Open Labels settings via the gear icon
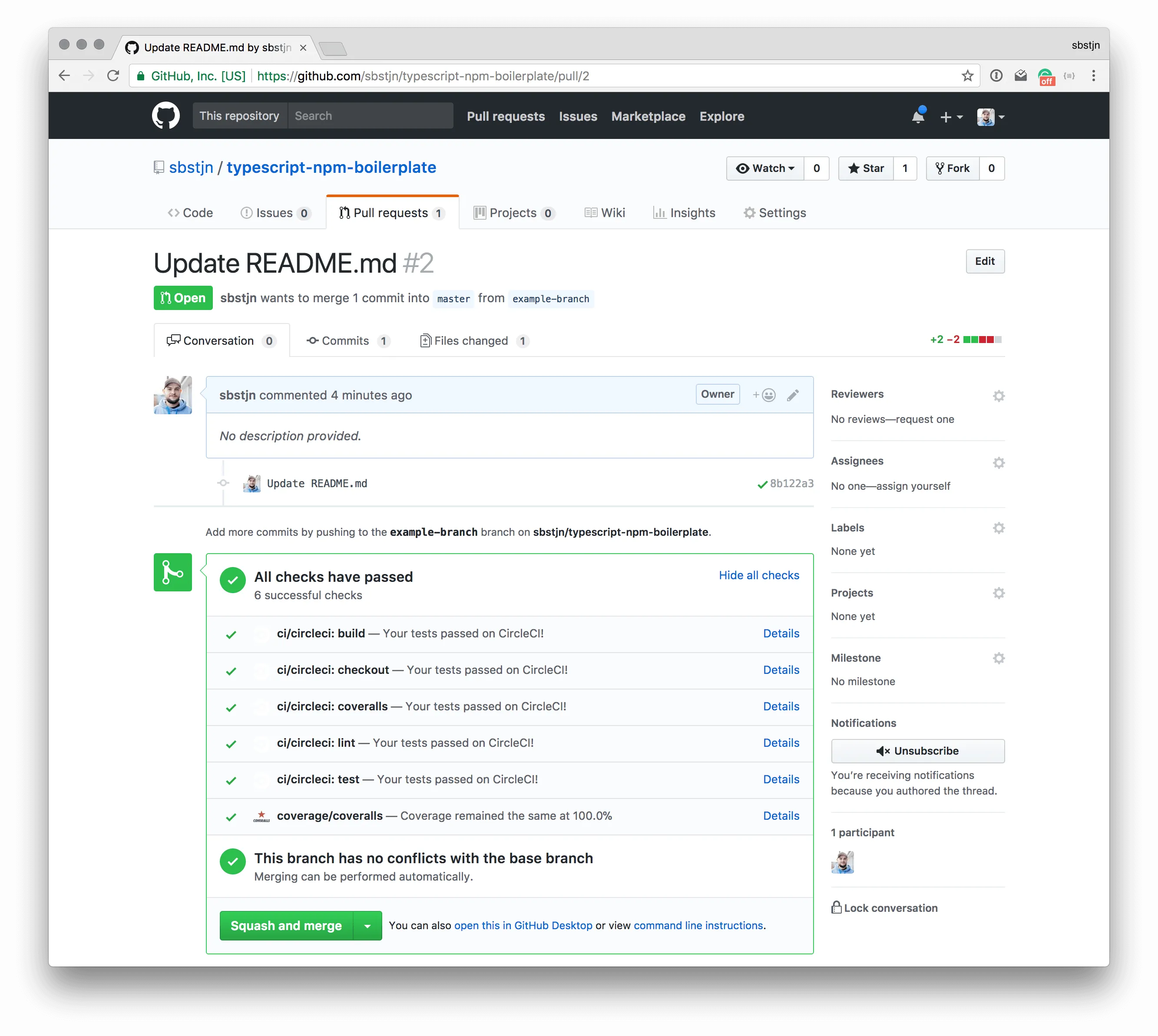Image resolution: width=1158 pixels, height=1036 pixels. tap(999, 528)
